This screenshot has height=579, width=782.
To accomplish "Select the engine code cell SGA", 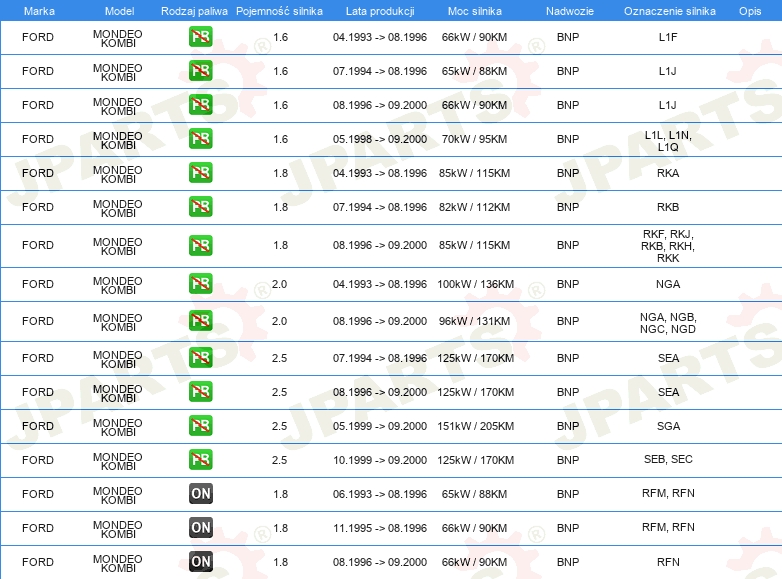I will (x=668, y=426).
